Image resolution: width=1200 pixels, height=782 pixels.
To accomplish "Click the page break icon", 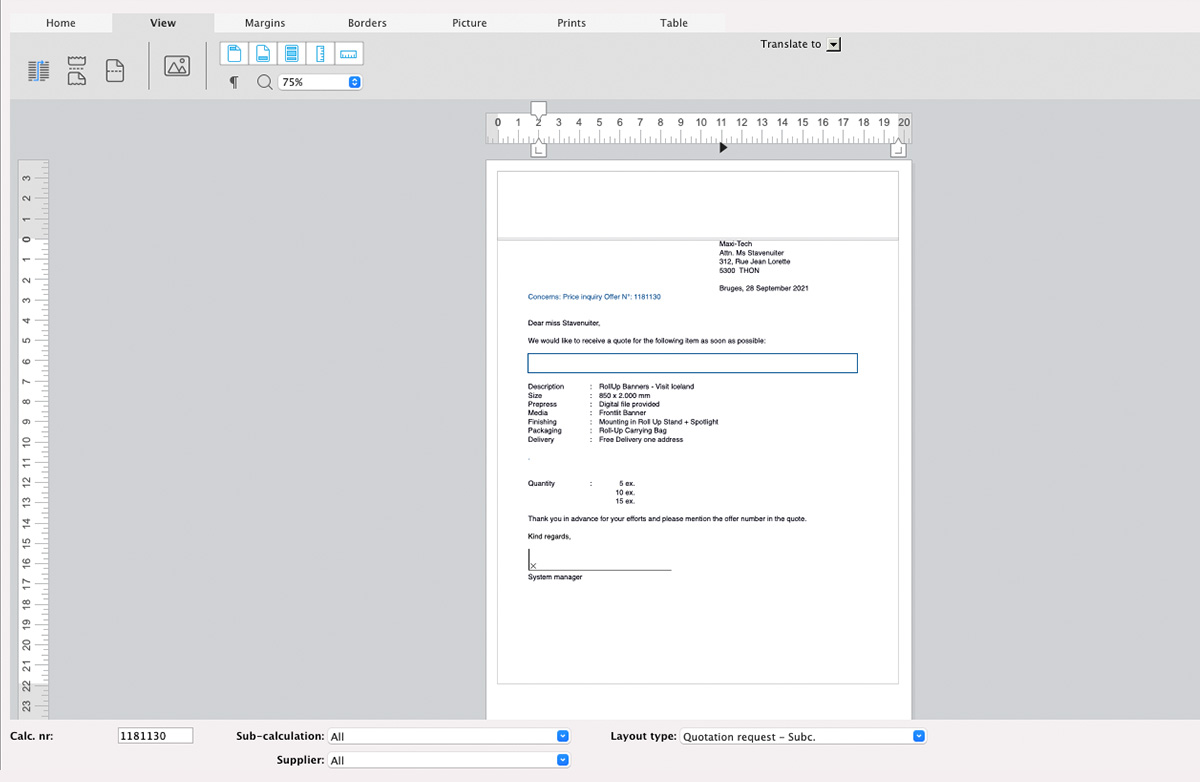I will (x=115, y=72).
